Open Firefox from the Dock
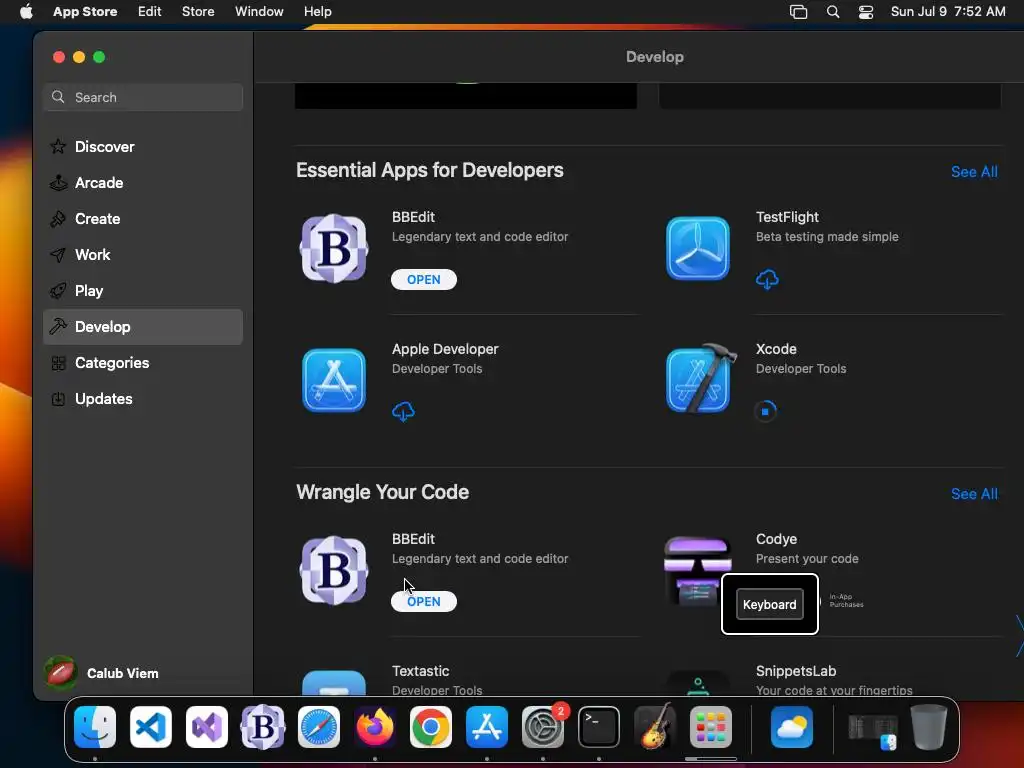Screen dimensions: 1024x768 click(375, 727)
